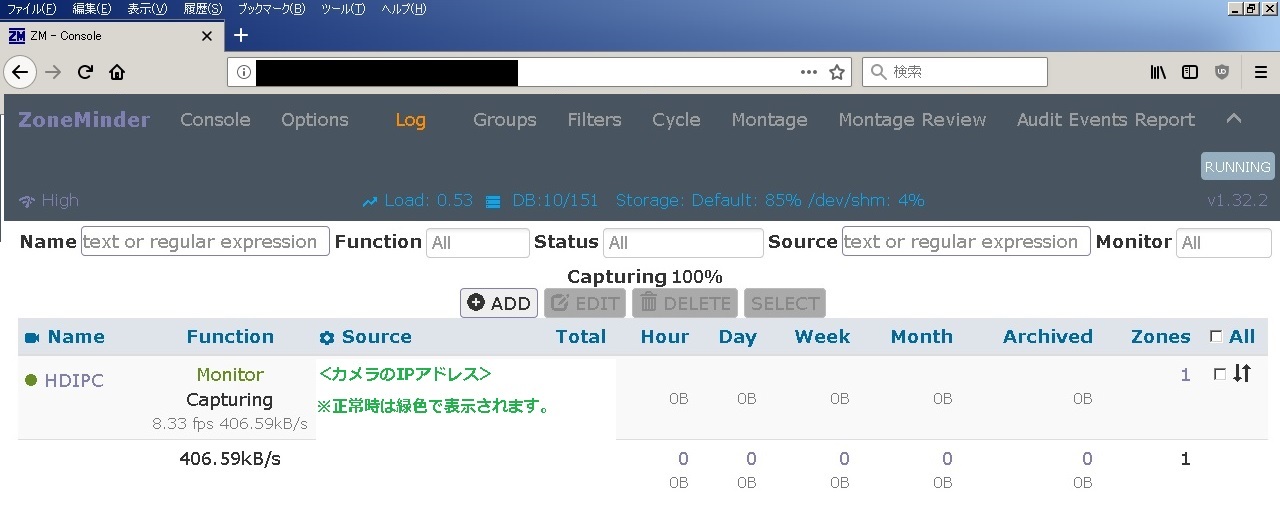The image size is (1280, 520).
Task: Open the Status filter dropdown
Action: point(684,243)
